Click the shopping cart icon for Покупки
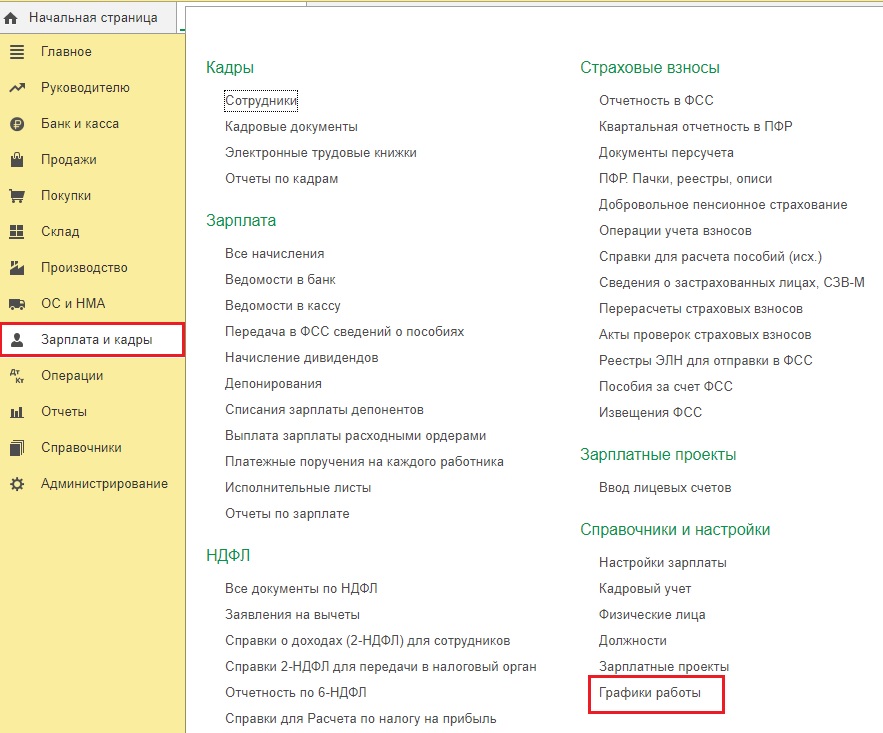The image size is (883, 733). (x=17, y=196)
